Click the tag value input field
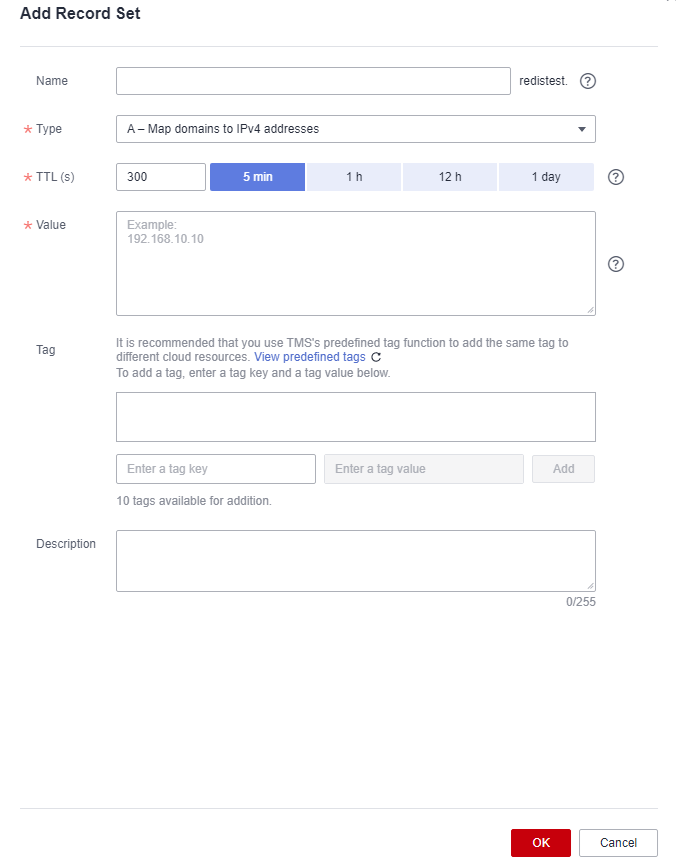 point(424,469)
